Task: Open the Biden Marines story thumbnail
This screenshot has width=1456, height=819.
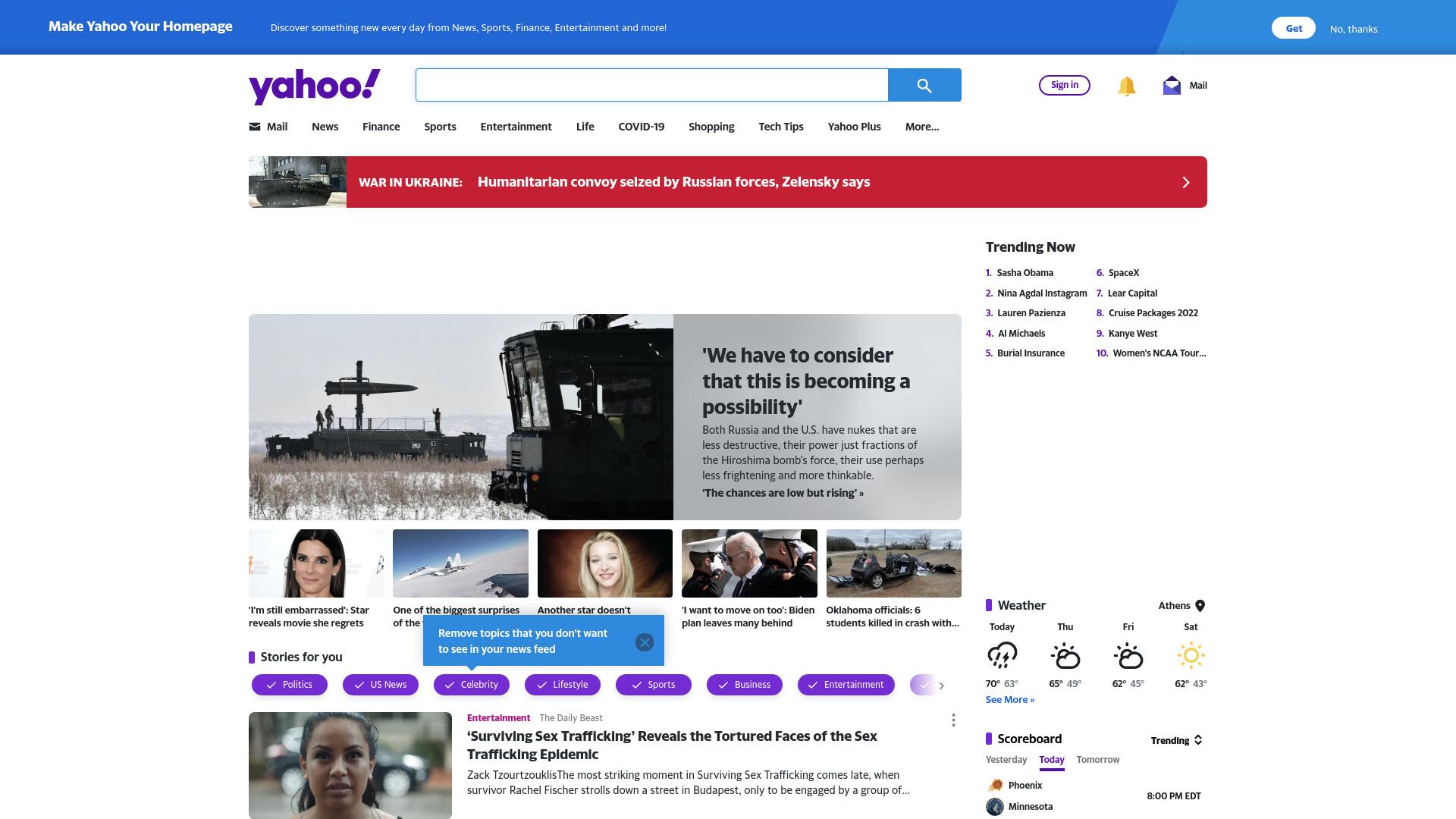Action: pos(749,563)
